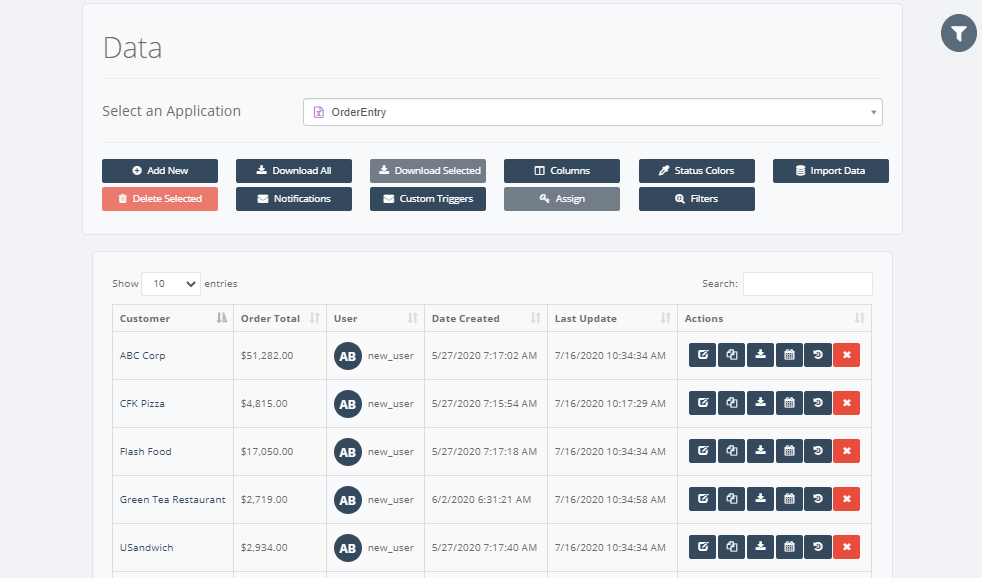Click the $17,050.00 order total value
The width and height of the screenshot is (982, 578).
[267, 452]
